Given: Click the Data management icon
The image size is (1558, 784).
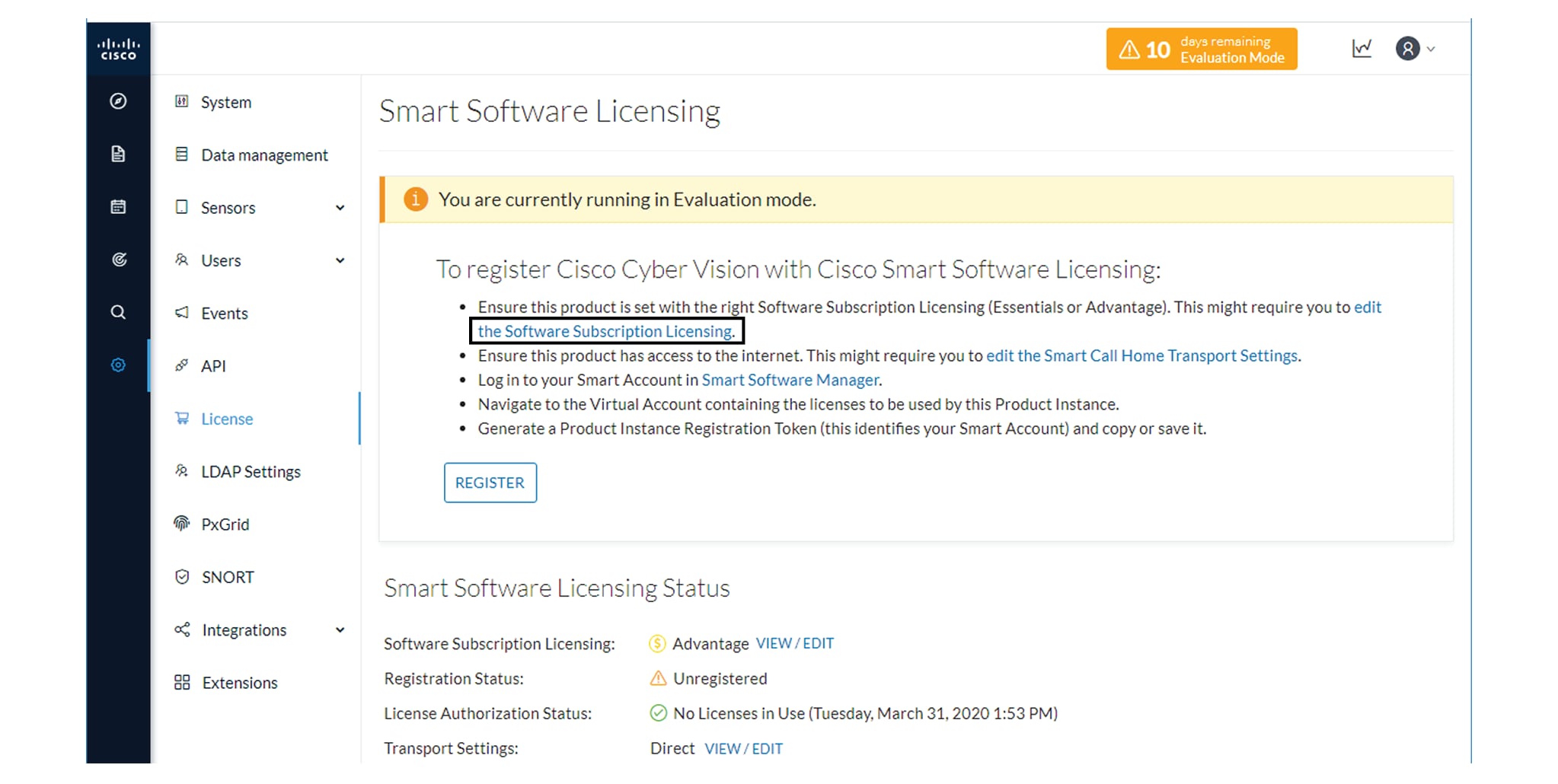Looking at the screenshot, I should click(181, 154).
